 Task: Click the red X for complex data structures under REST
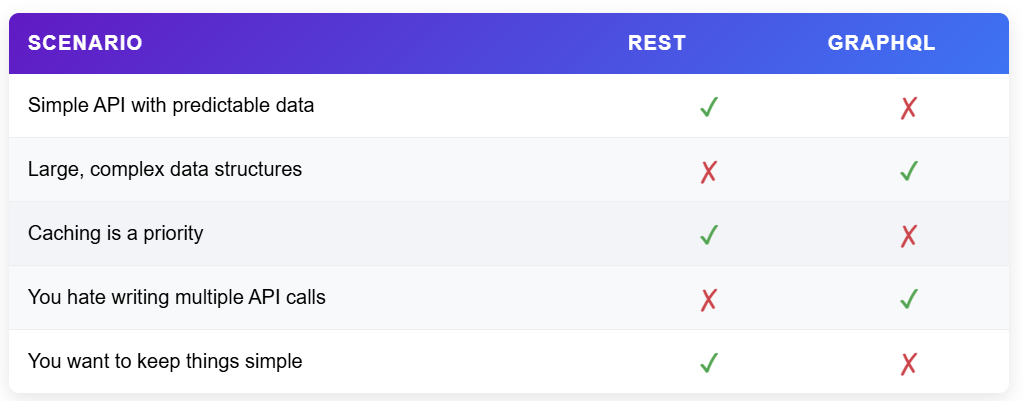pyautogui.click(x=709, y=171)
